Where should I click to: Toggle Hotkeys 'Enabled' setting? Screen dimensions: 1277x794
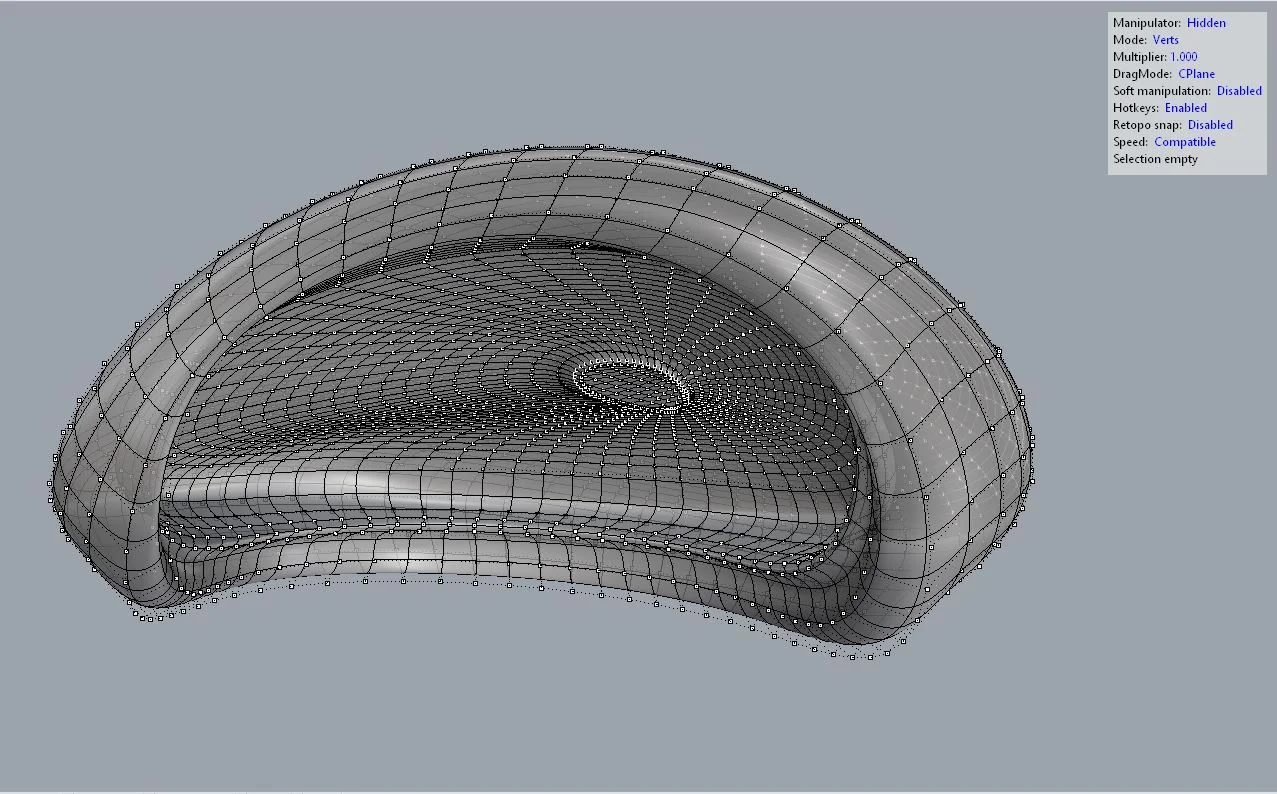coord(1185,108)
